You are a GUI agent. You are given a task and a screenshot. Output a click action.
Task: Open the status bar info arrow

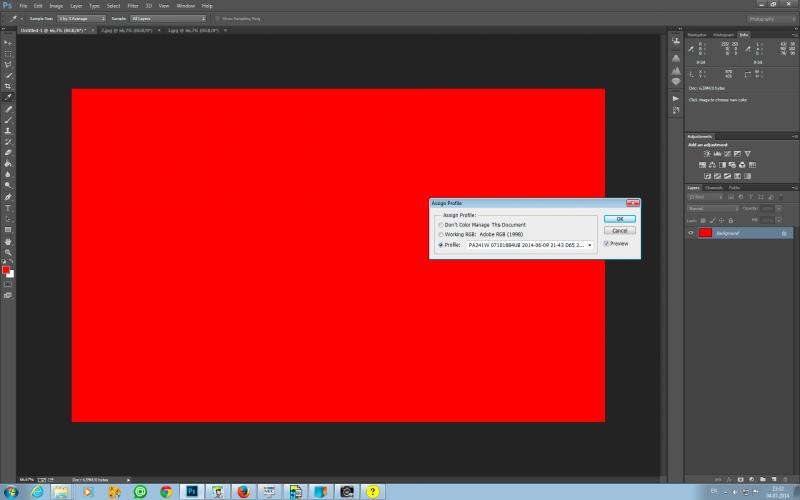(x=128, y=480)
